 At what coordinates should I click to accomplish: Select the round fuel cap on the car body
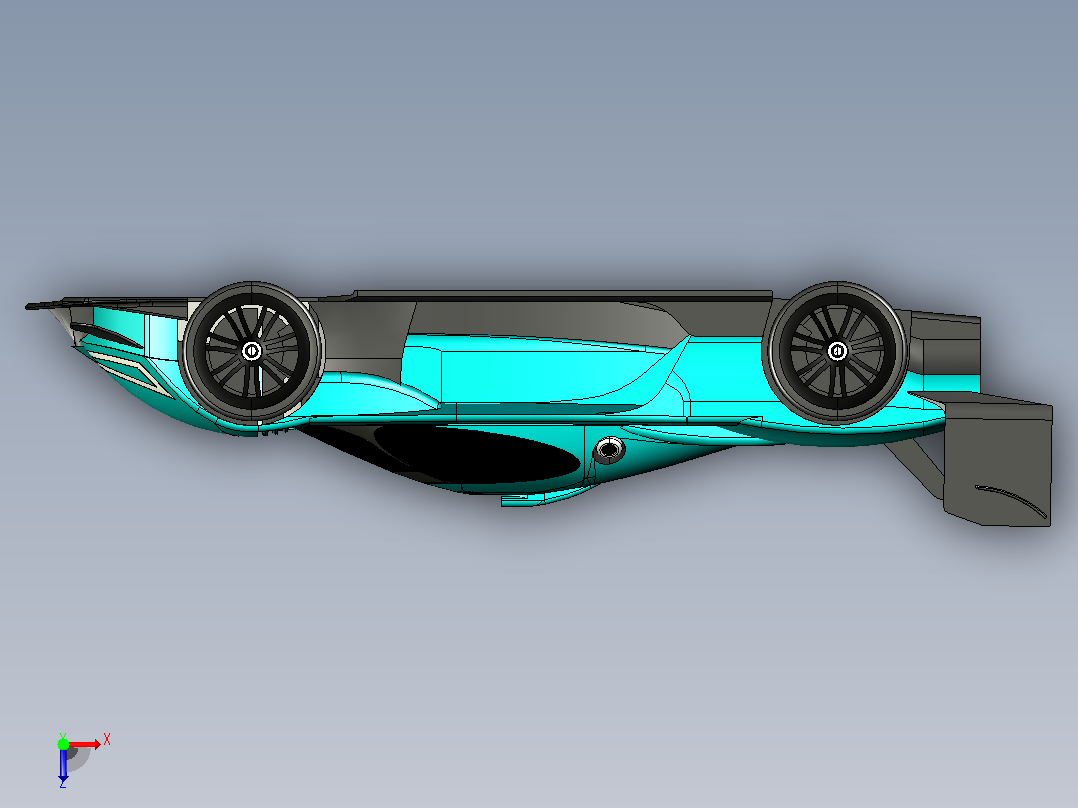pyautogui.click(x=608, y=450)
